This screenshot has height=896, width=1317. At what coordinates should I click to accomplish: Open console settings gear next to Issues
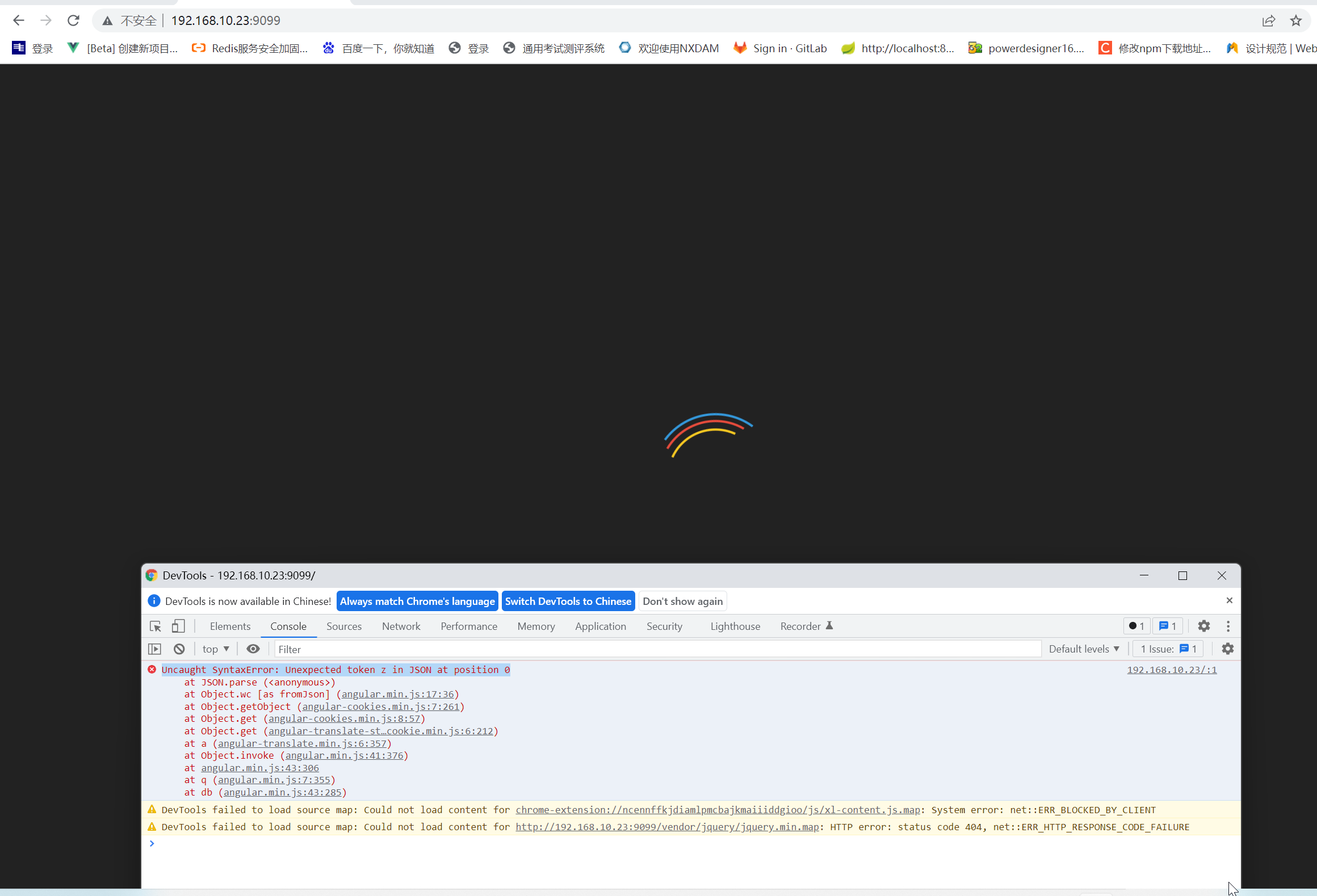[1227, 649]
